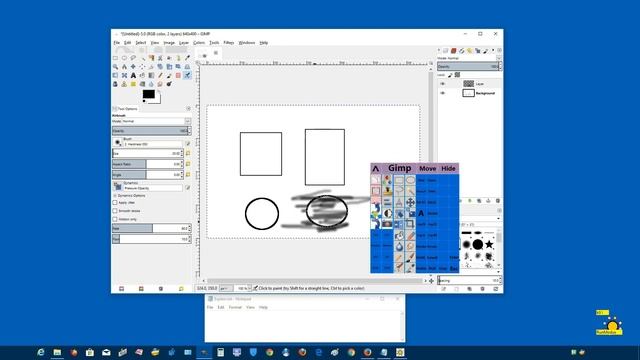Collapse the Gimp overlay panel with caret button
The image size is (640, 360).
pos(376,168)
